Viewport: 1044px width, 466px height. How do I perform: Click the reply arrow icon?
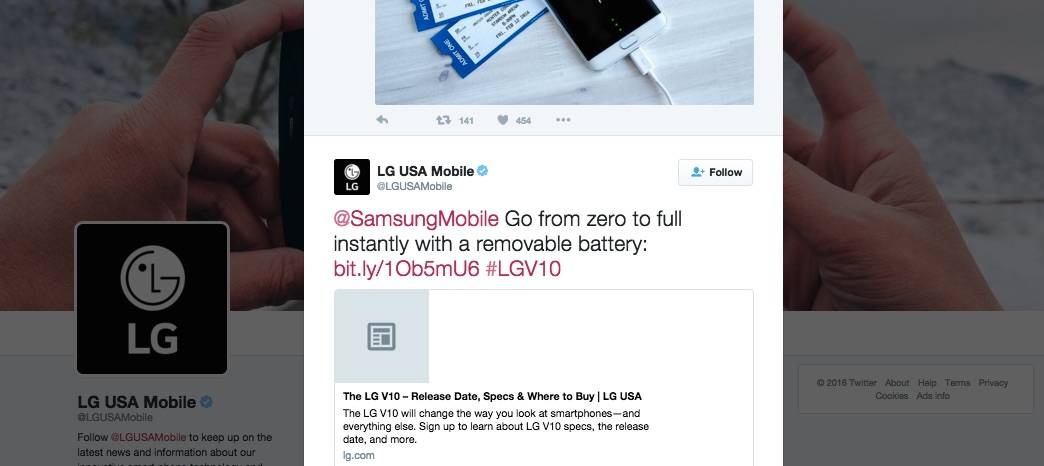[382, 120]
